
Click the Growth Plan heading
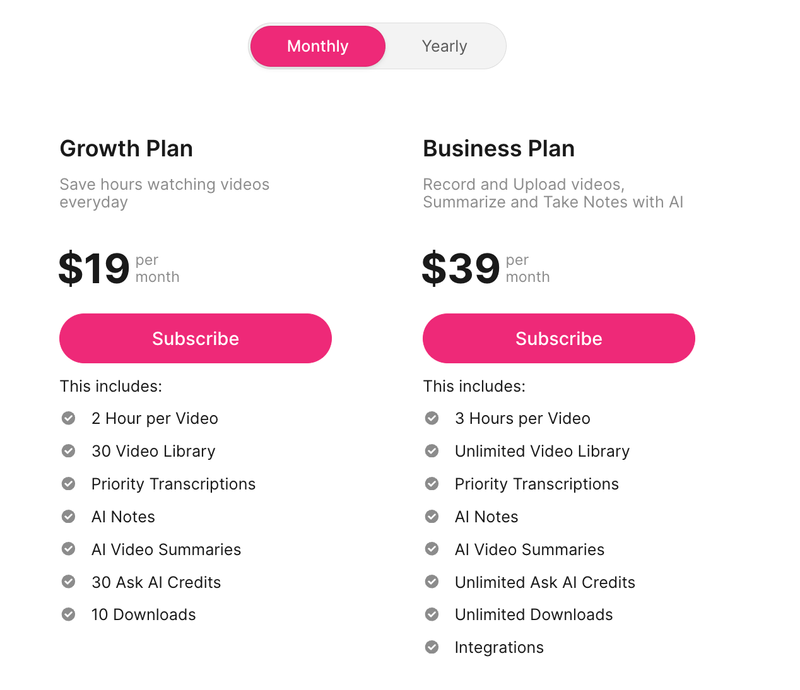point(126,148)
